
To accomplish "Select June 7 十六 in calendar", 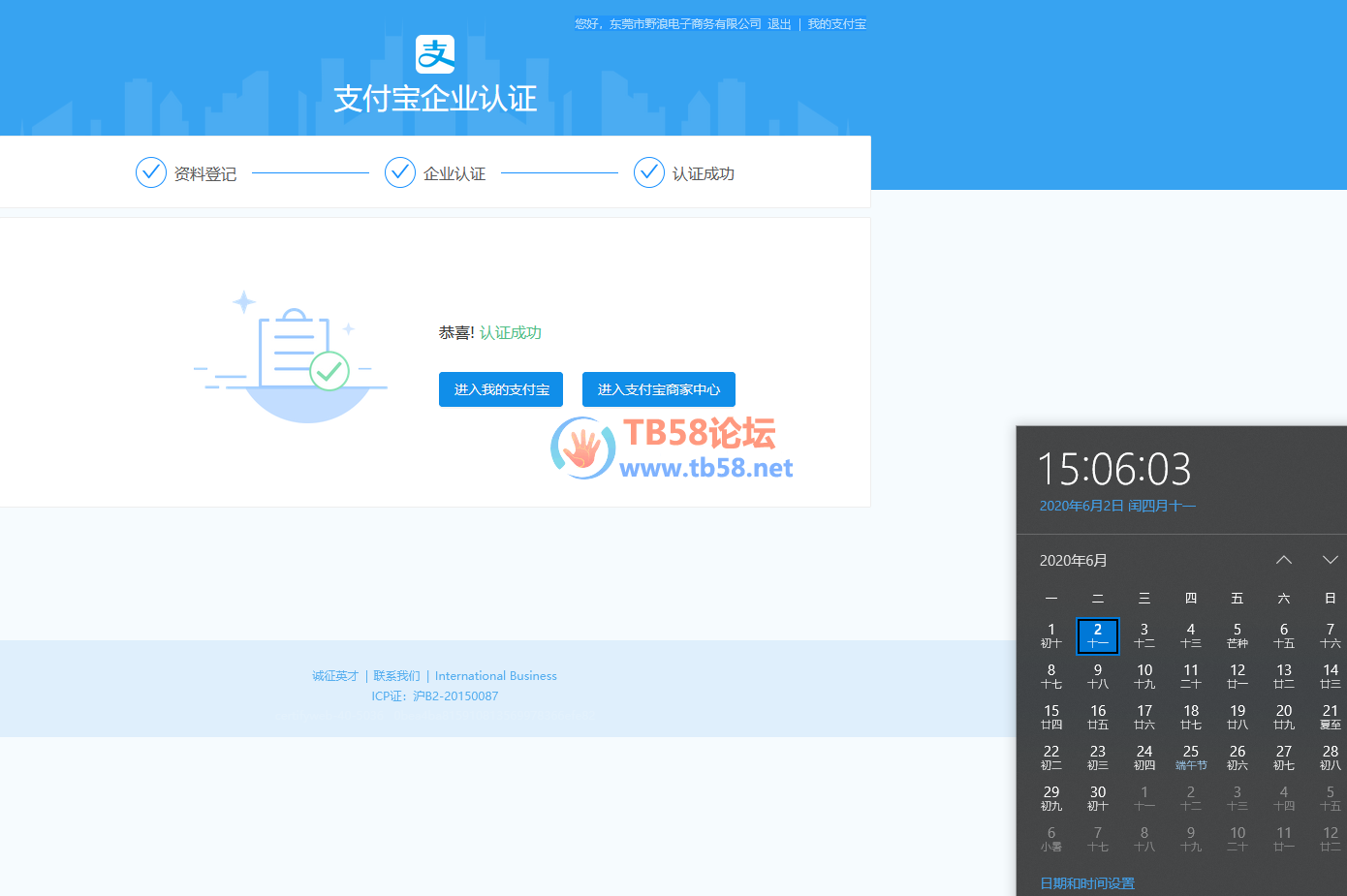I will click(x=1331, y=636).
